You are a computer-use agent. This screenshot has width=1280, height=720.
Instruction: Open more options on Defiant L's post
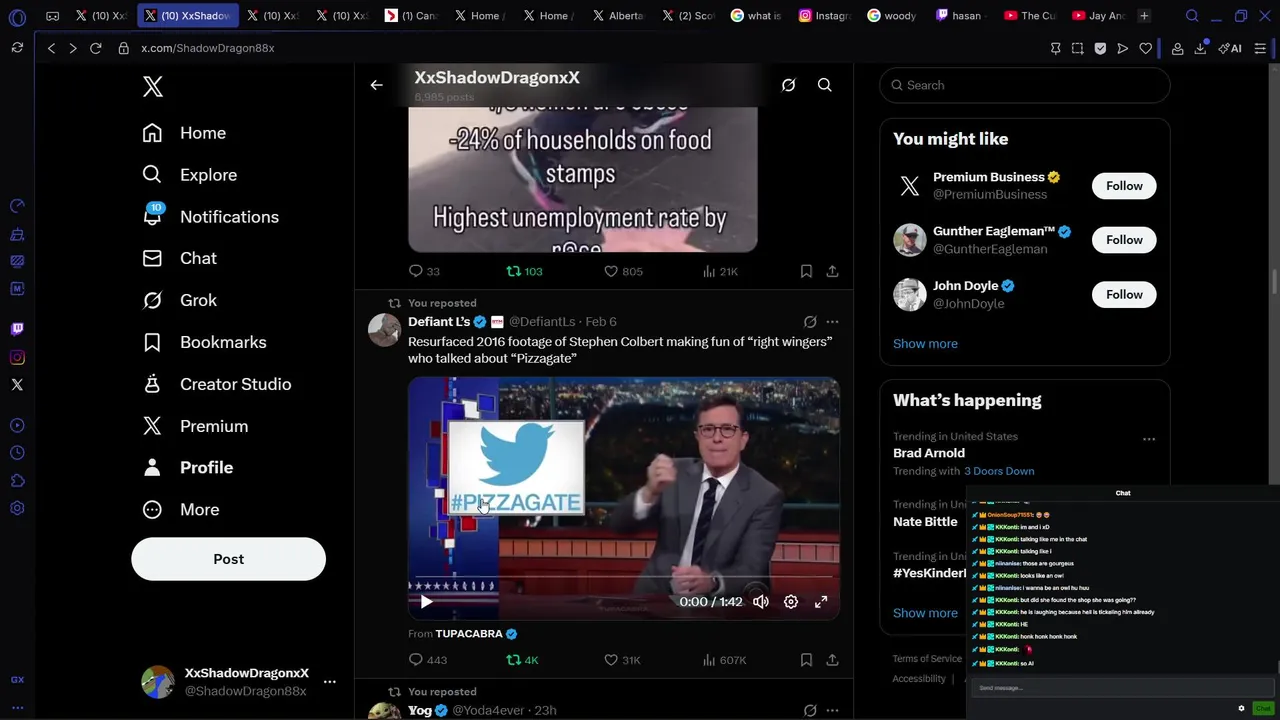832,322
